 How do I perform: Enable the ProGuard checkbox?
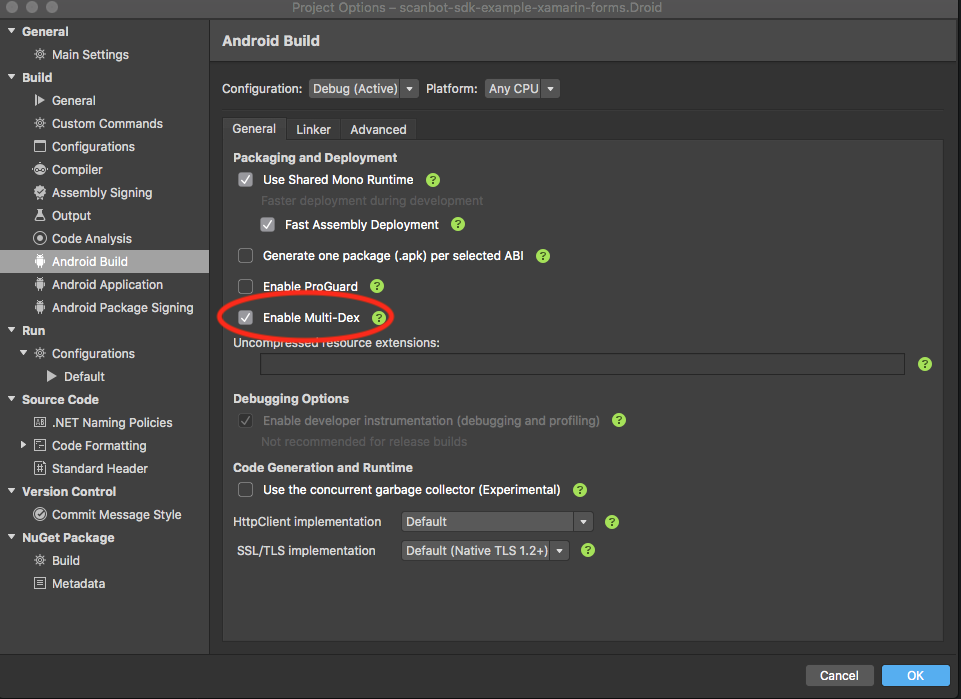(245, 286)
